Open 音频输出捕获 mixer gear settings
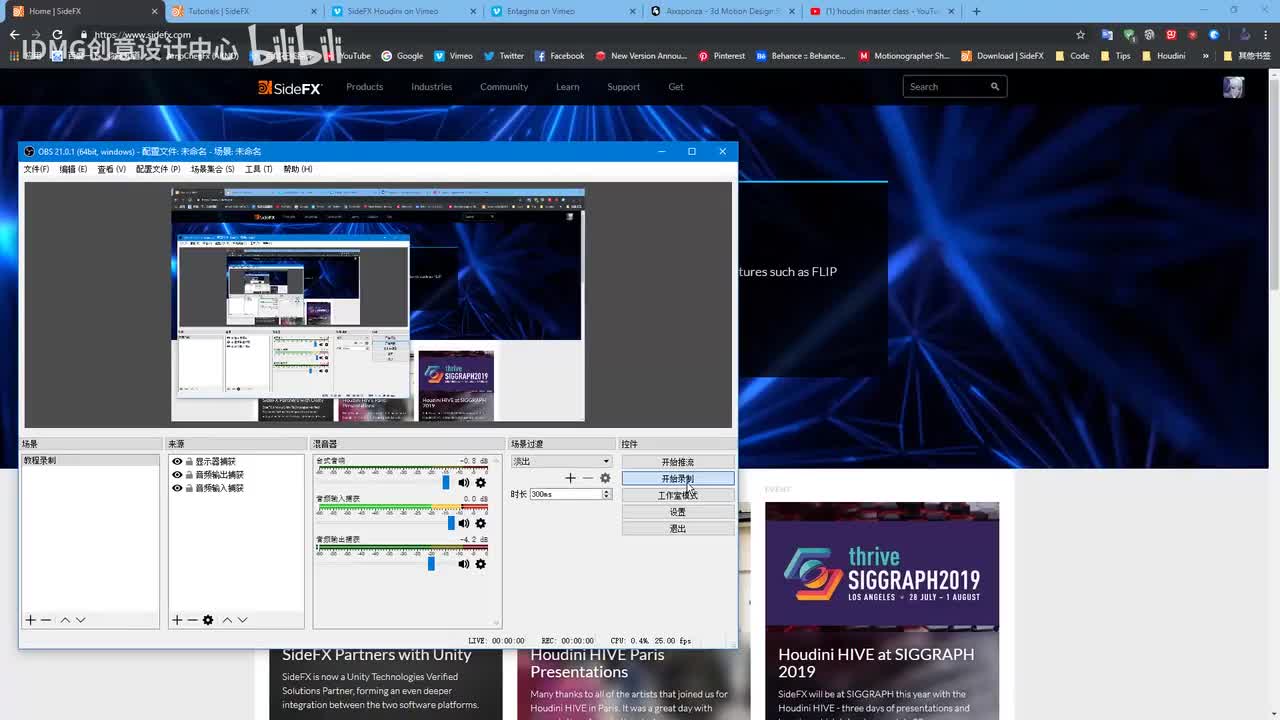1280x720 pixels. click(481, 564)
